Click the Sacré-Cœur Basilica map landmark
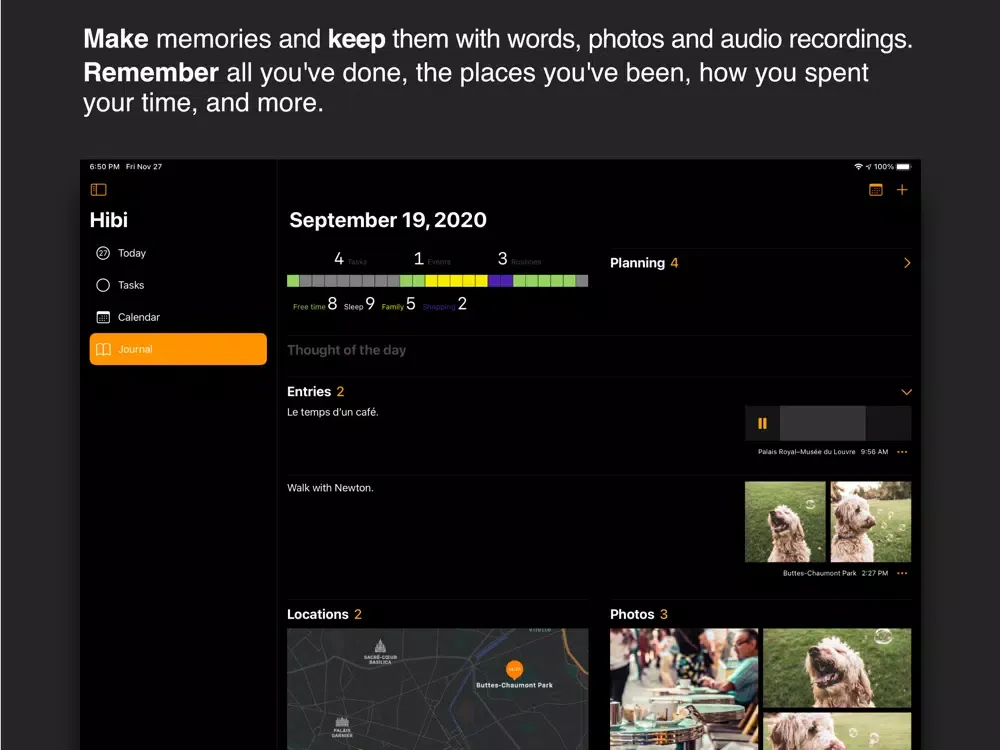This screenshot has height=750, width=1000. click(x=380, y=651)
